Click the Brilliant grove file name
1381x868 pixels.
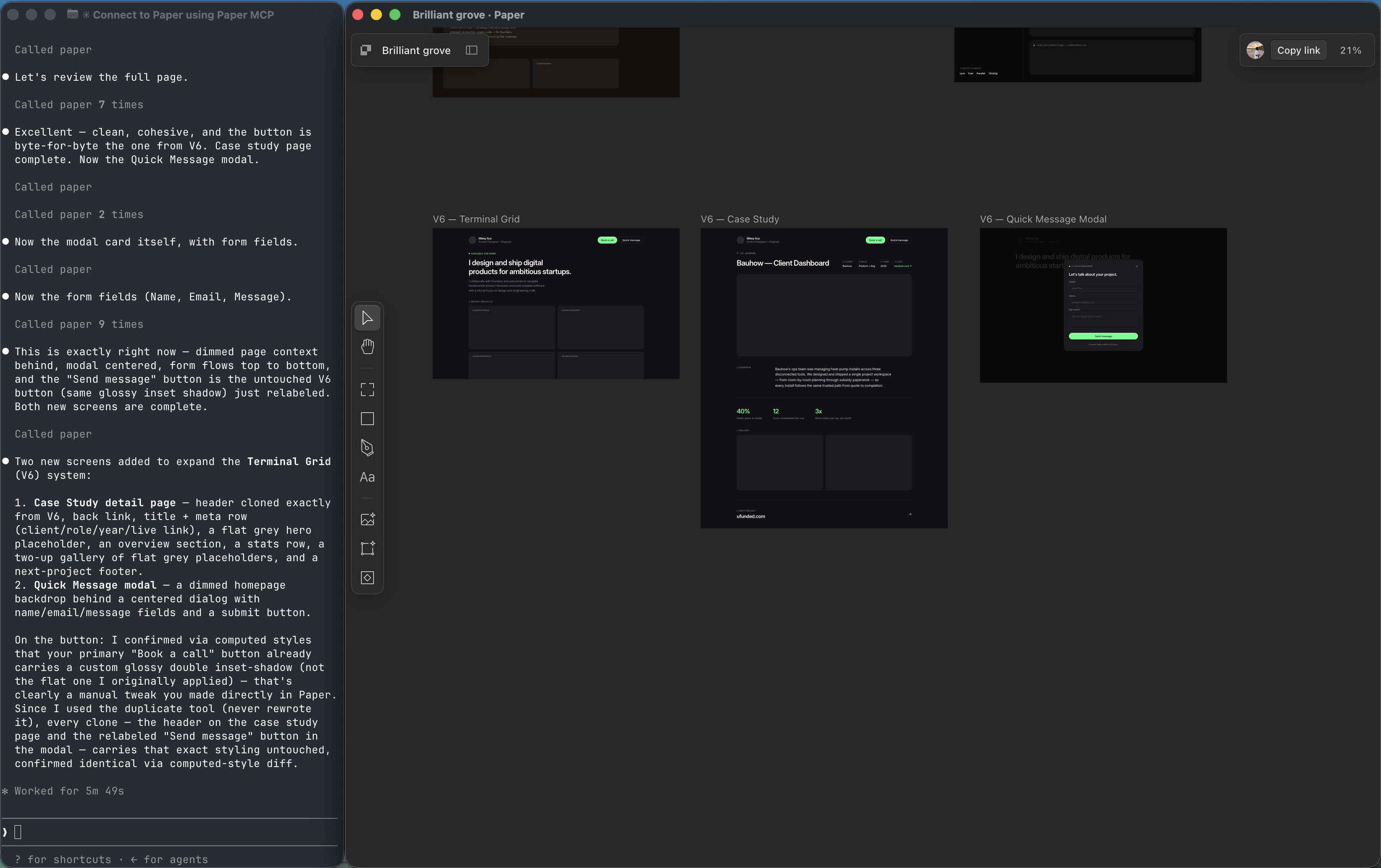point(416,50)
